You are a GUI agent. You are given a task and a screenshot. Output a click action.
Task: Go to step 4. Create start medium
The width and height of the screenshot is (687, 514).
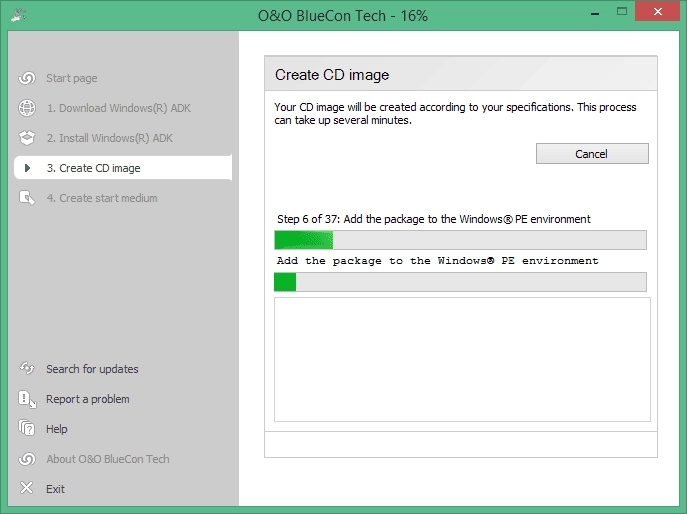click(102, 198)
